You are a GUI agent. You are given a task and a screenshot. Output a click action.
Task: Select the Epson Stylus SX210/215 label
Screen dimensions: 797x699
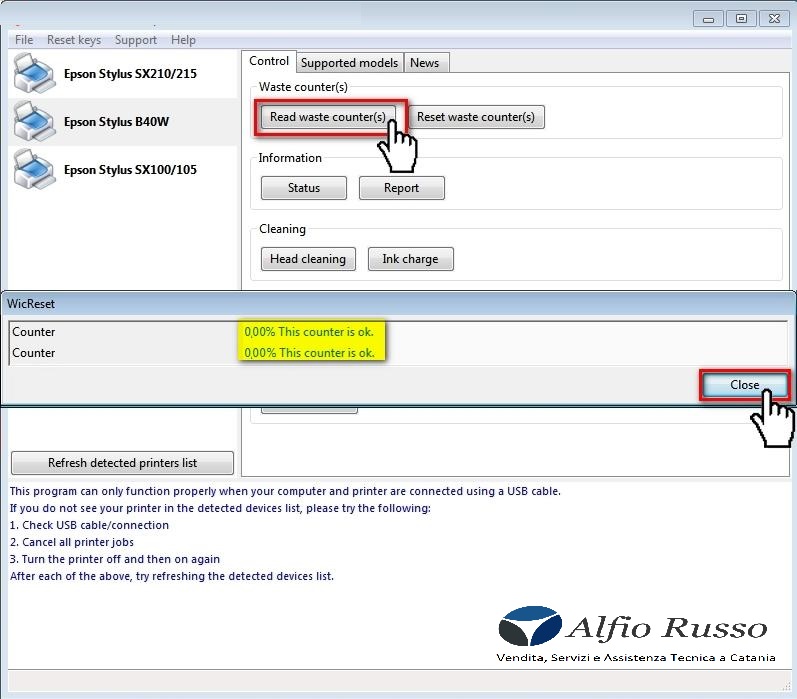pyautogui.click(x=130, y=74)
